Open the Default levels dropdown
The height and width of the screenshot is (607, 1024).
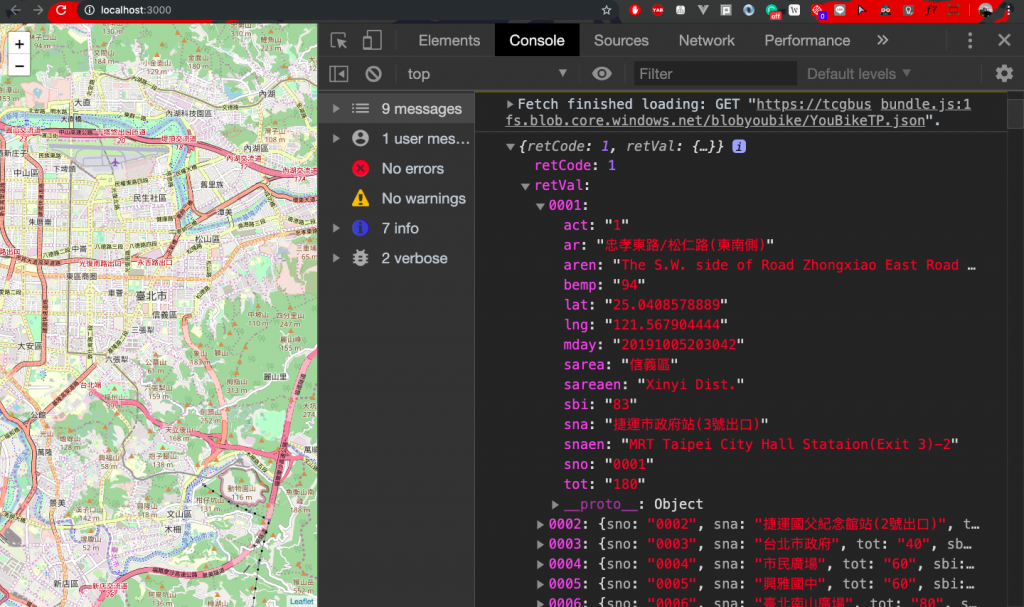[859, 74]
